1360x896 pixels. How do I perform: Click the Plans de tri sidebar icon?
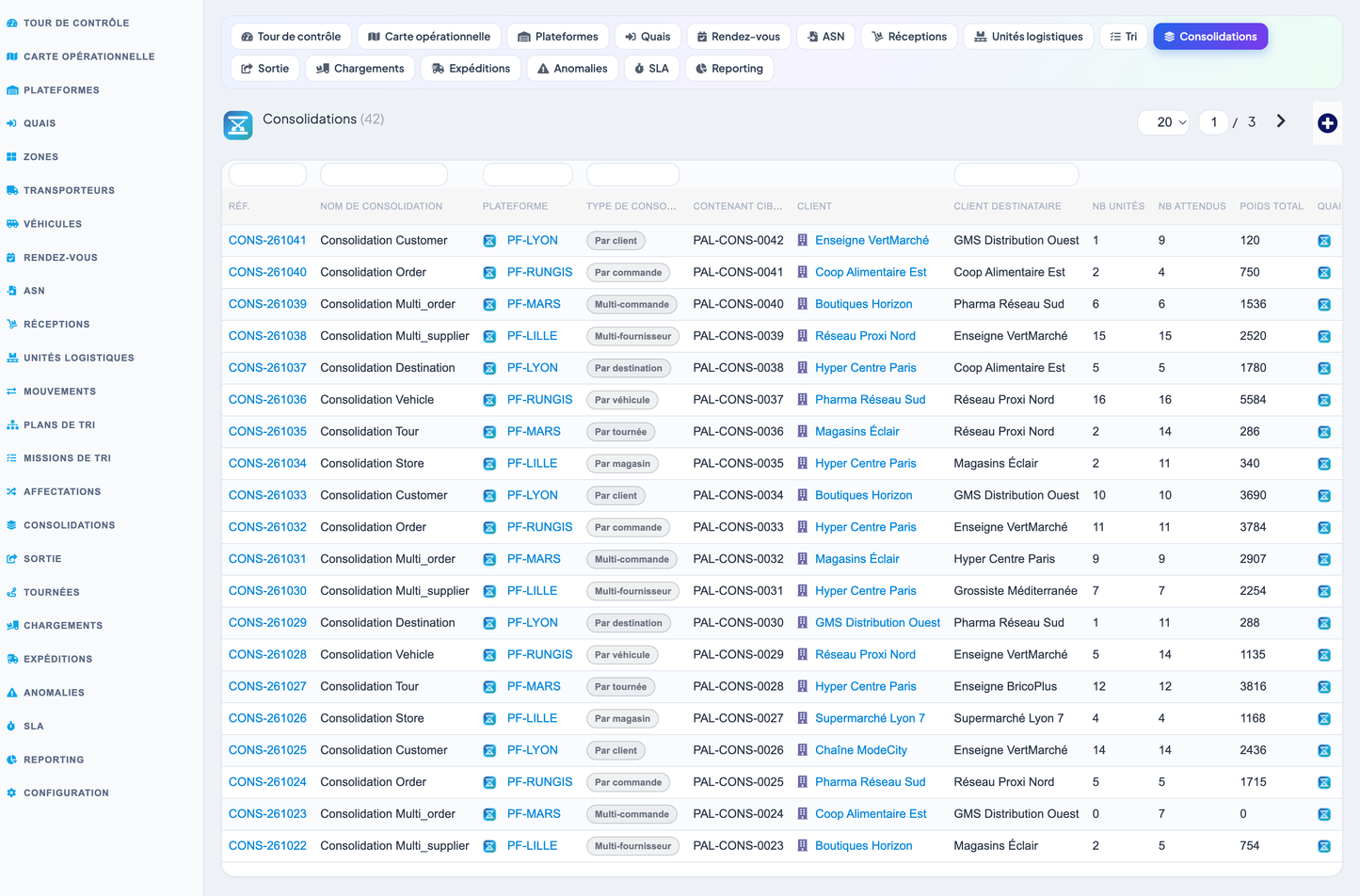pyautogui.click(x=12, y=424)
